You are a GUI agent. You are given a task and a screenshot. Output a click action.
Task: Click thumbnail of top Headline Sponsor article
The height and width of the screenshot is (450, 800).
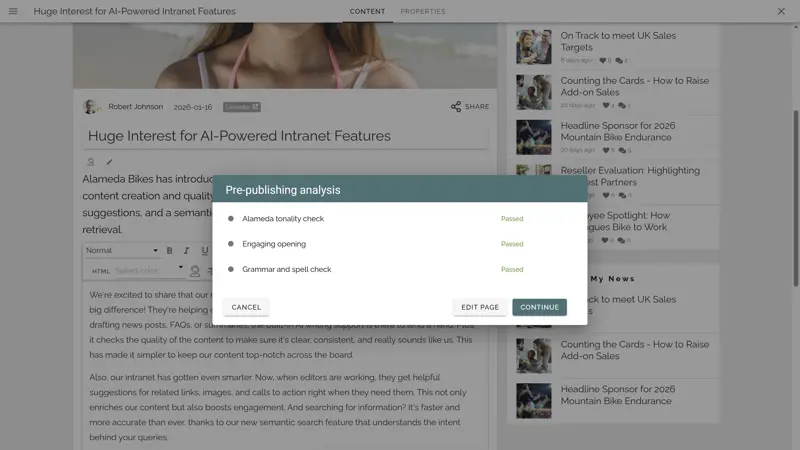(x=534, y=137)
